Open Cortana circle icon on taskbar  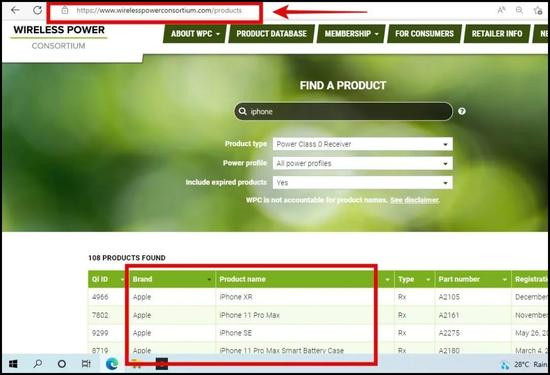tap(62, 364)
